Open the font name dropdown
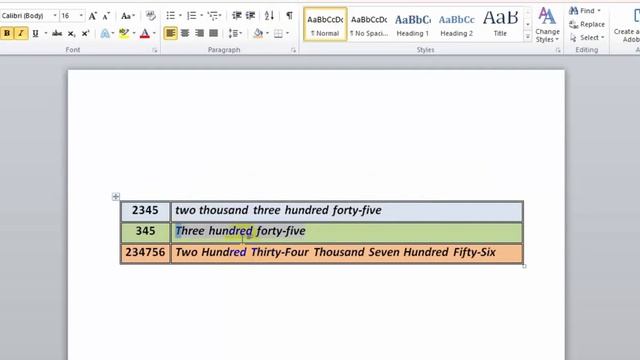The width and height of the screenshot is (640, 360). click(x=55, y=16)
